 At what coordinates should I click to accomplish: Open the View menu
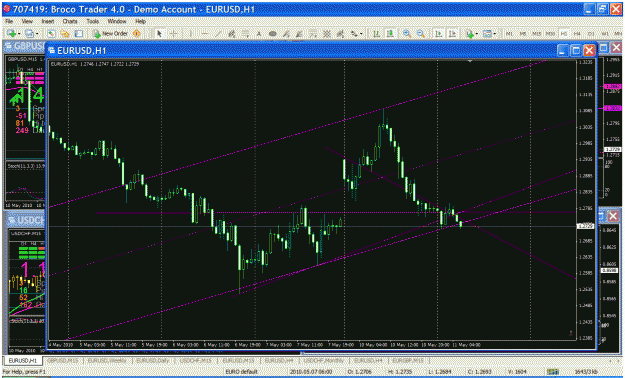point(28,21)
